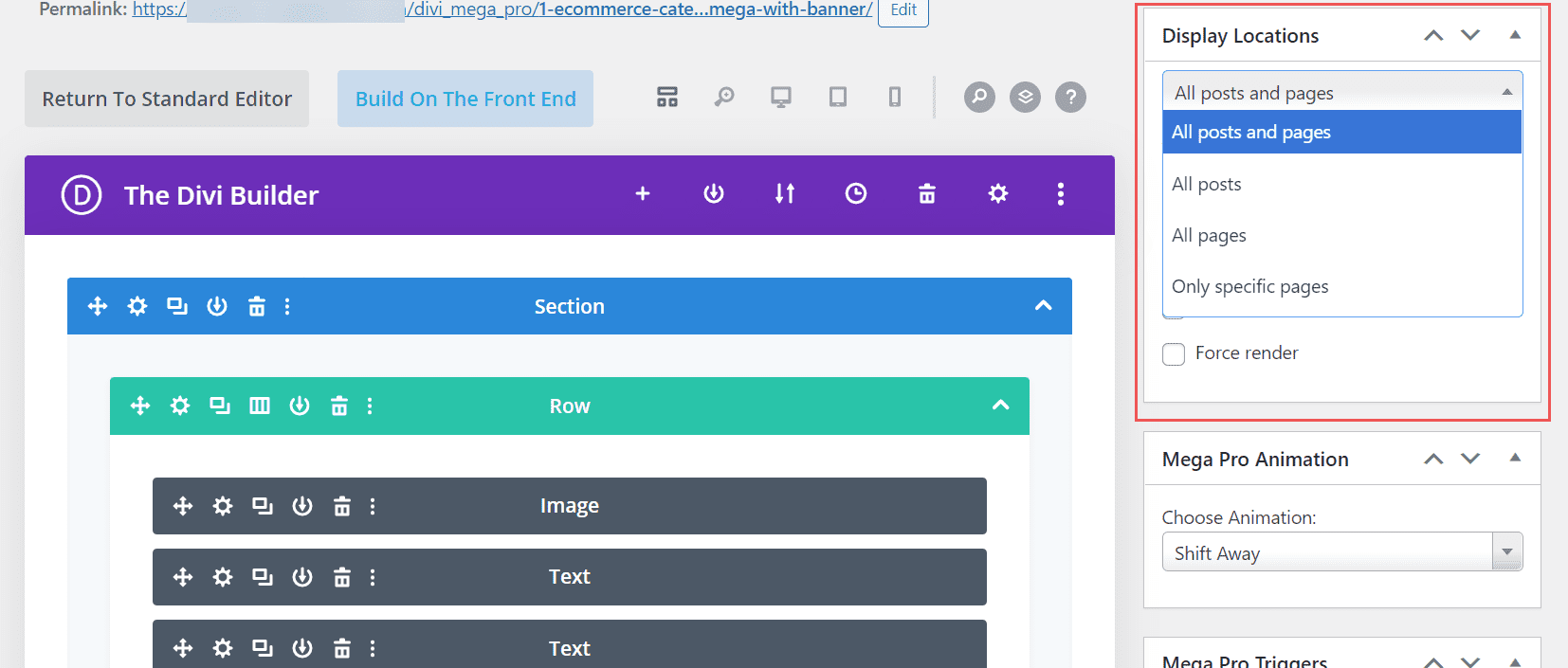Image resolution: width=1568 pixels, height=668 pixels.
Task: Click Return To Standard Editor button
Action: point(167,99)
